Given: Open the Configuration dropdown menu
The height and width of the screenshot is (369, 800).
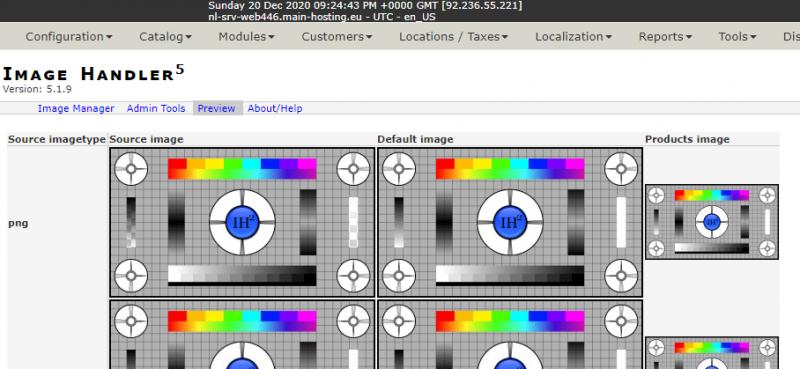Looking at the screenshot, I should point(69,37).
